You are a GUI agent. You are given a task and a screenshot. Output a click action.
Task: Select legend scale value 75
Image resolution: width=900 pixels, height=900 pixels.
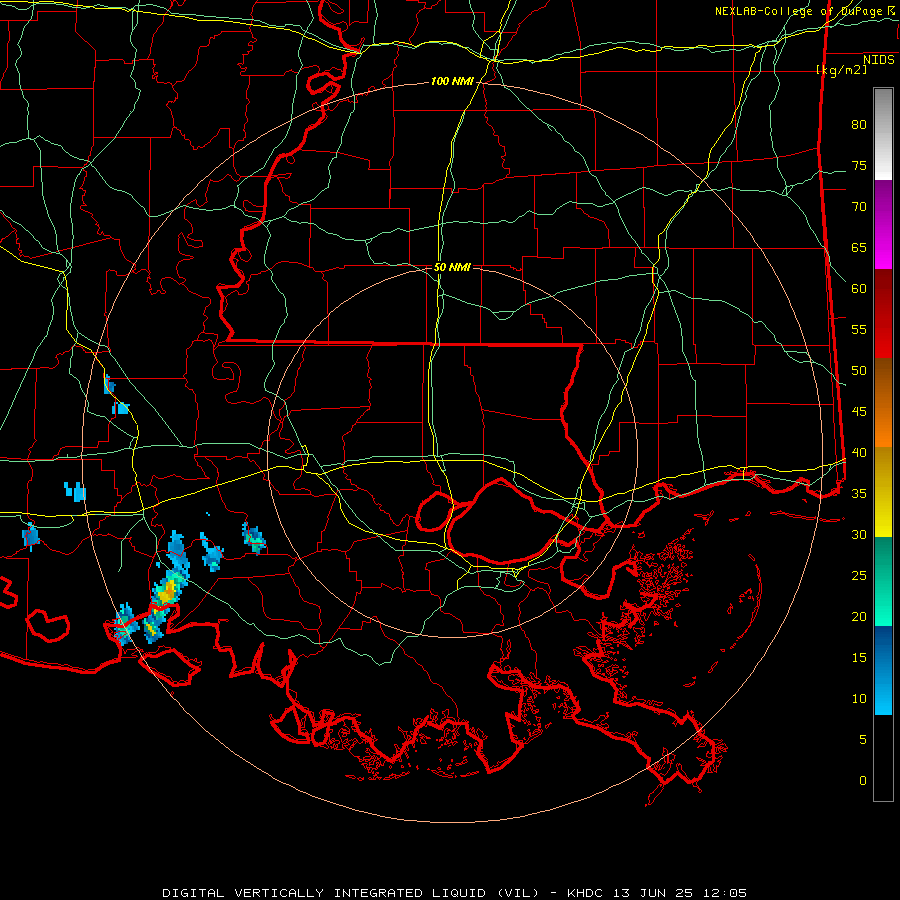pos(859,166)
